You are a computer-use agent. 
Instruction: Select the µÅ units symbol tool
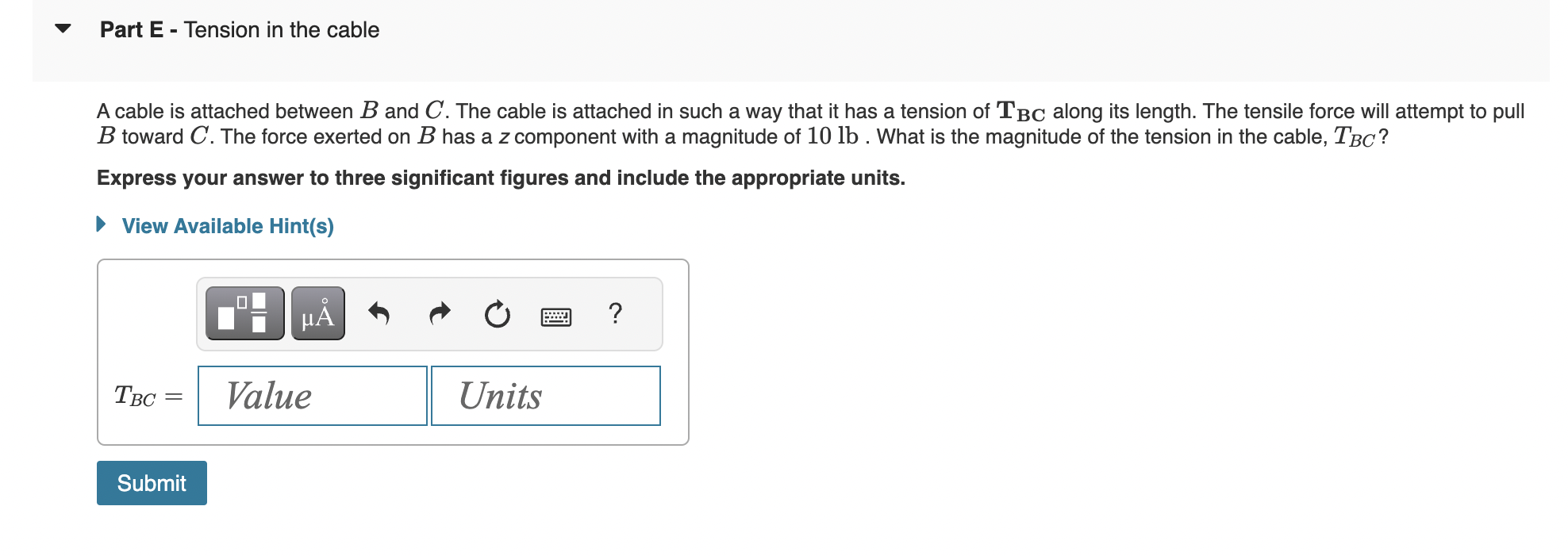point(317,313)
